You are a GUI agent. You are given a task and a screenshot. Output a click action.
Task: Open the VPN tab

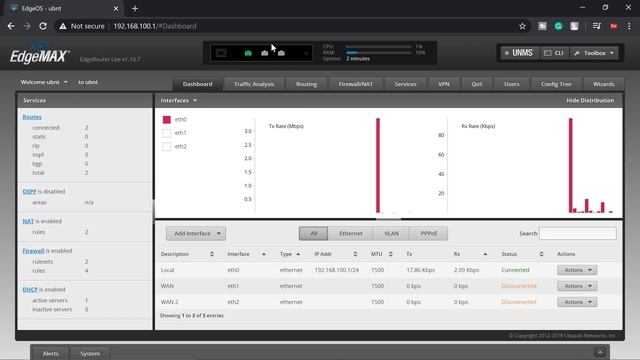444,84
